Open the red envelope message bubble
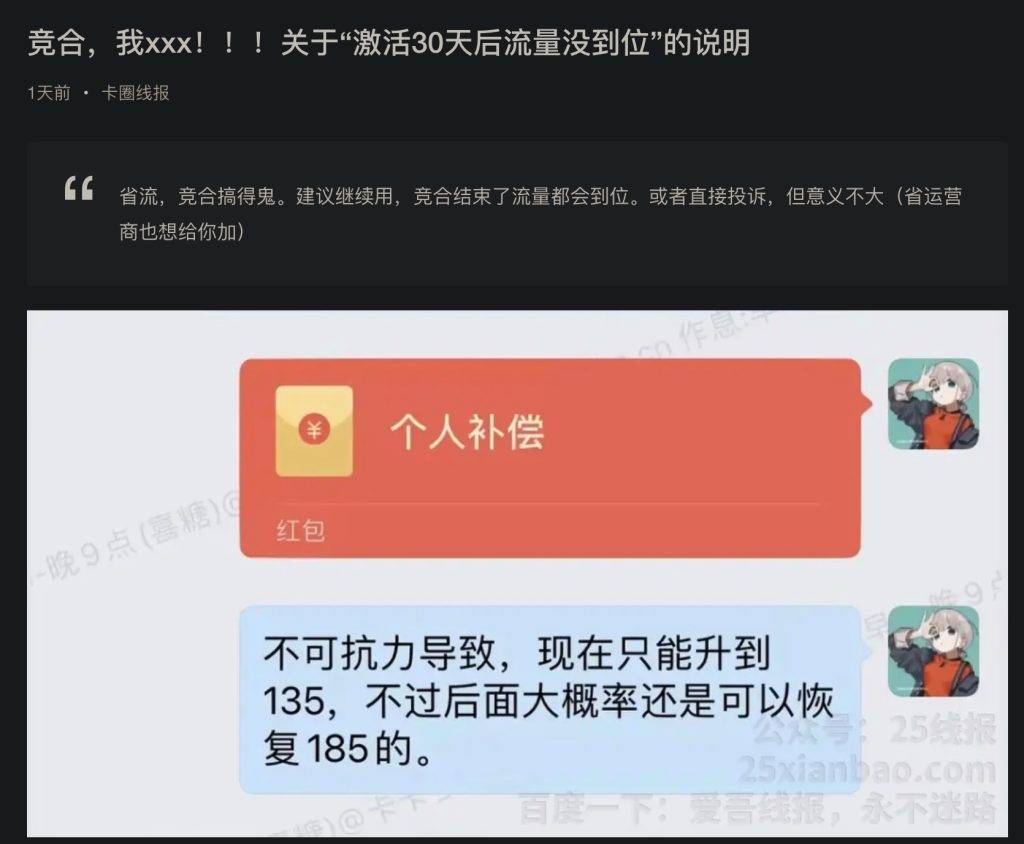The height and width of the screenshot is (844, 1024). pos(551,458)
